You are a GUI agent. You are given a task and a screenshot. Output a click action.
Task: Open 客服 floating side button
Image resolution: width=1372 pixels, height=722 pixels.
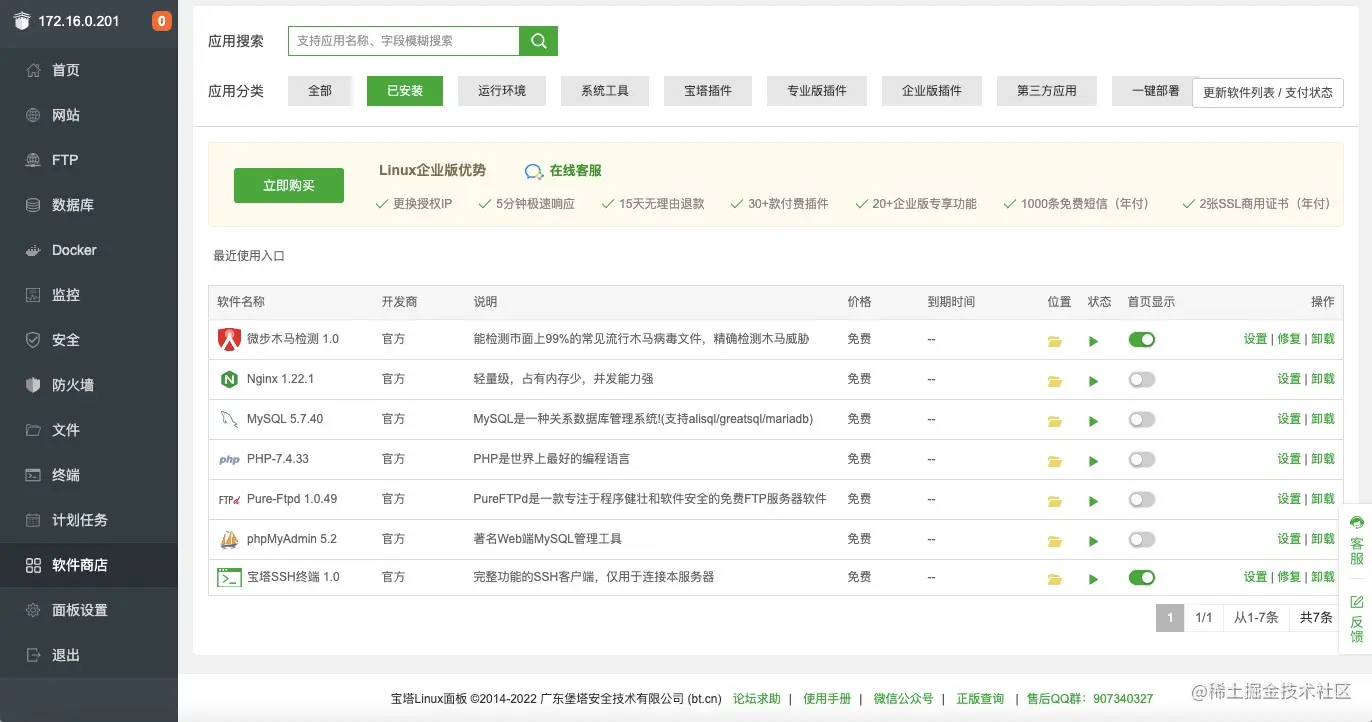coord(1356,540)
